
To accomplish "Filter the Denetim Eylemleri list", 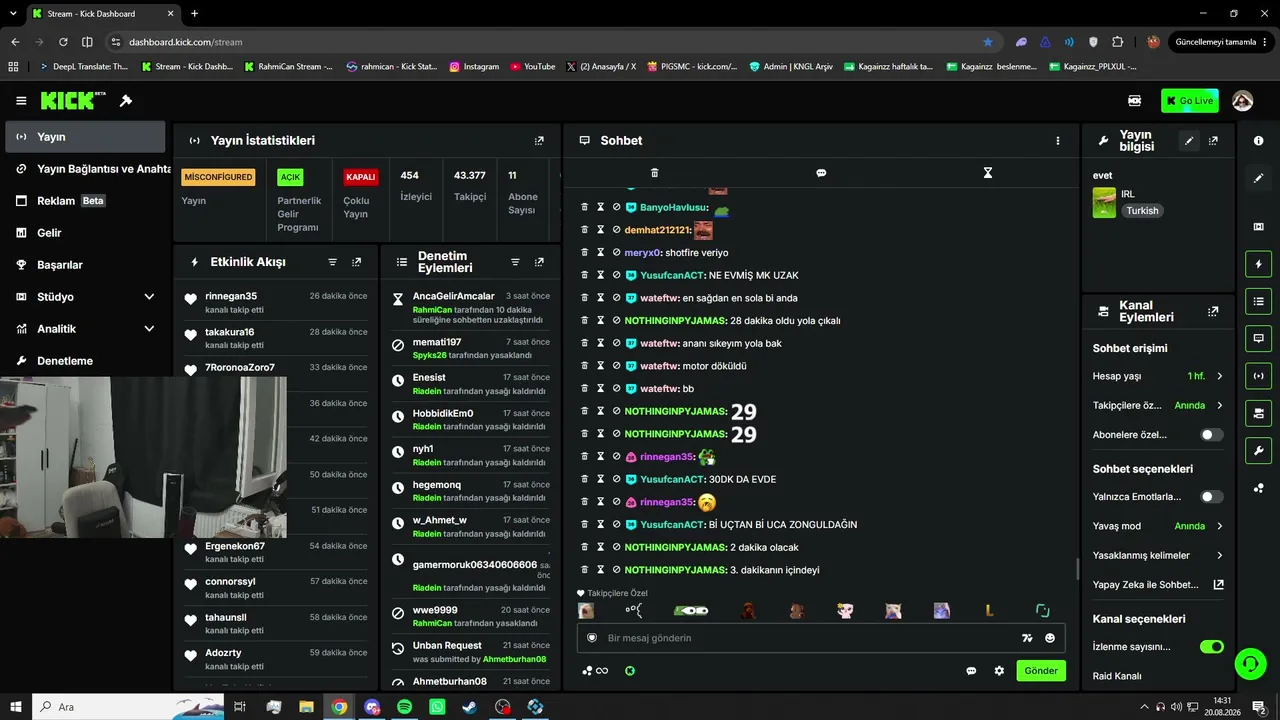I will point(515,262).
